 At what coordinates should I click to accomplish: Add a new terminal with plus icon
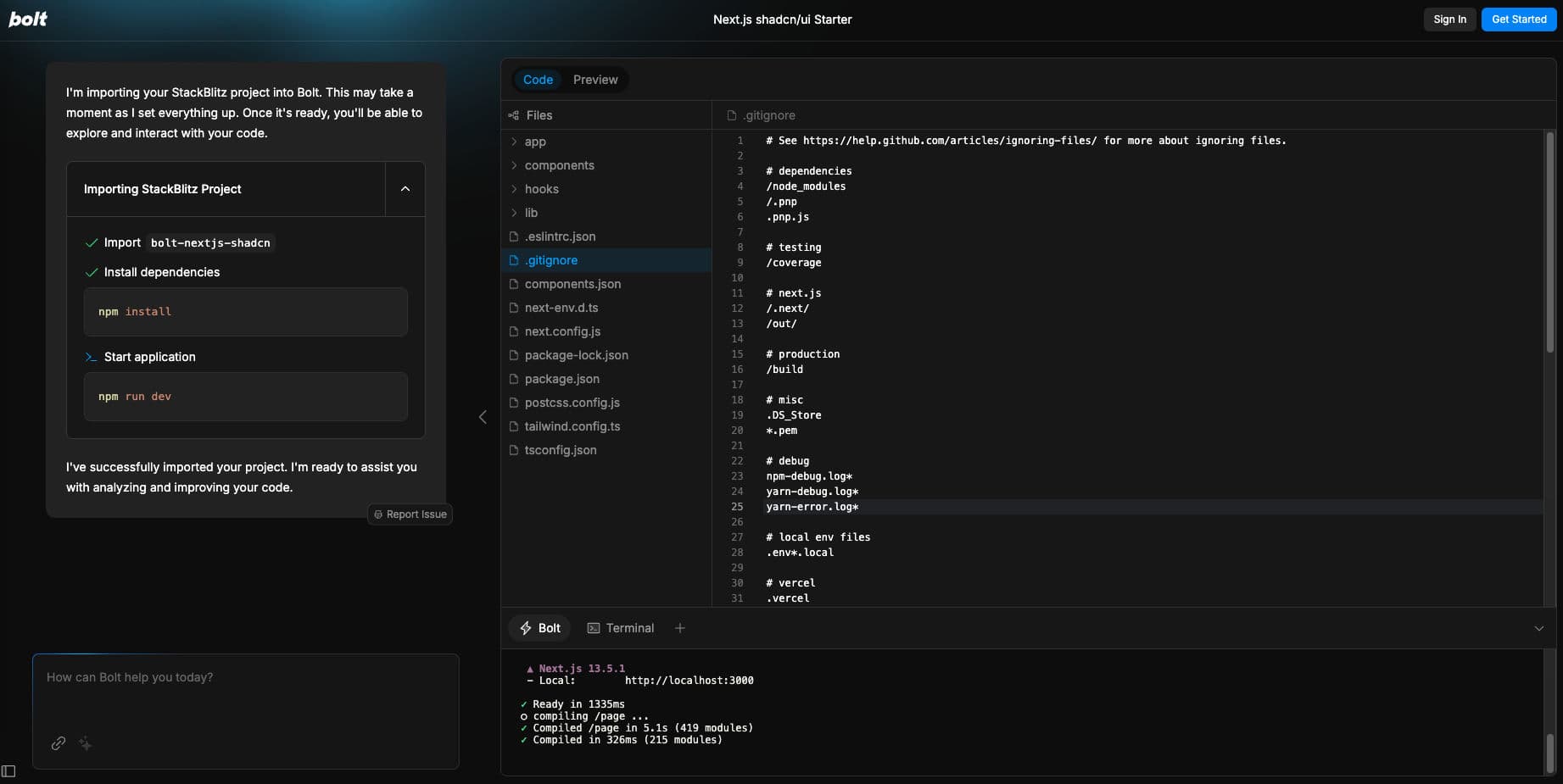click(679, 628)
